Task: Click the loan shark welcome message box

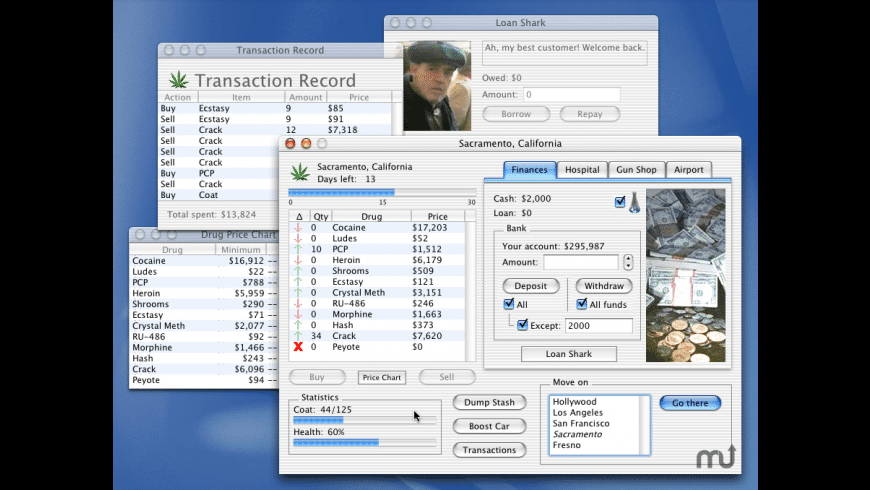Action: coord(565,54)
